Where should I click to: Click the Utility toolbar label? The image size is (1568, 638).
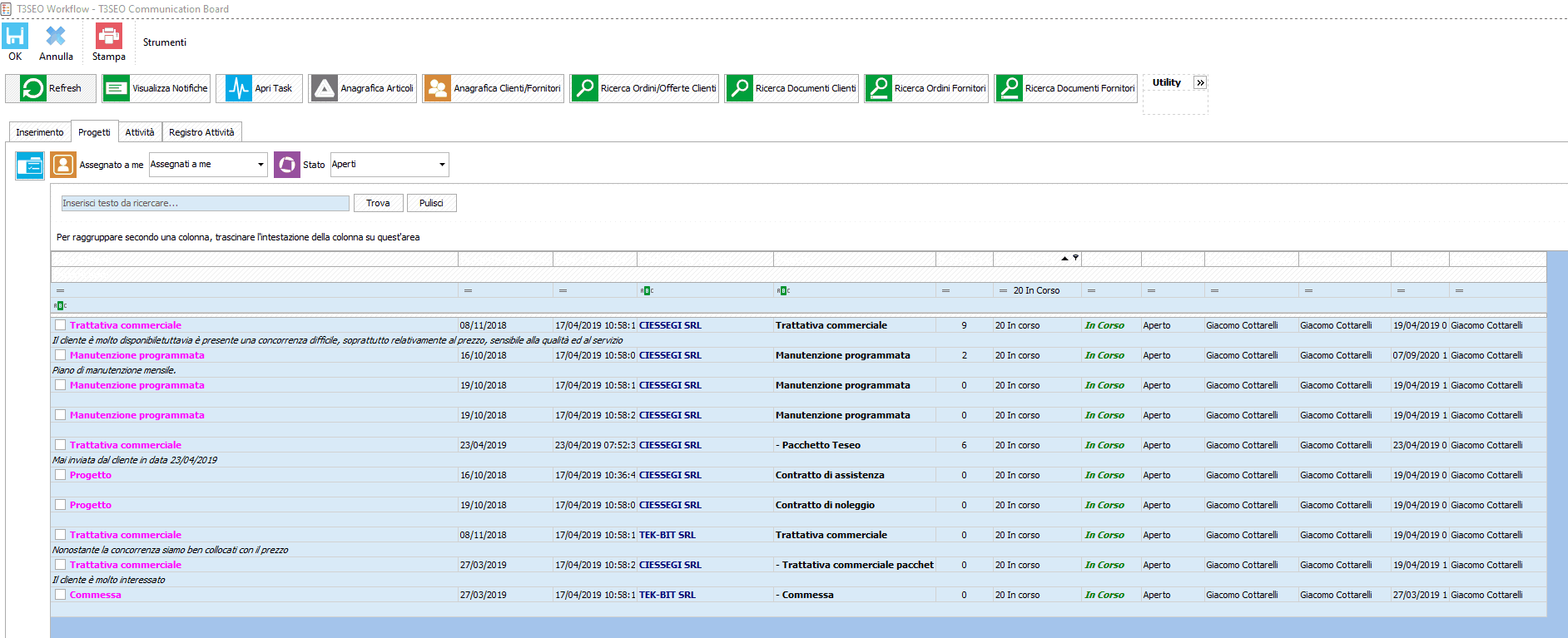click(1166, 82)
